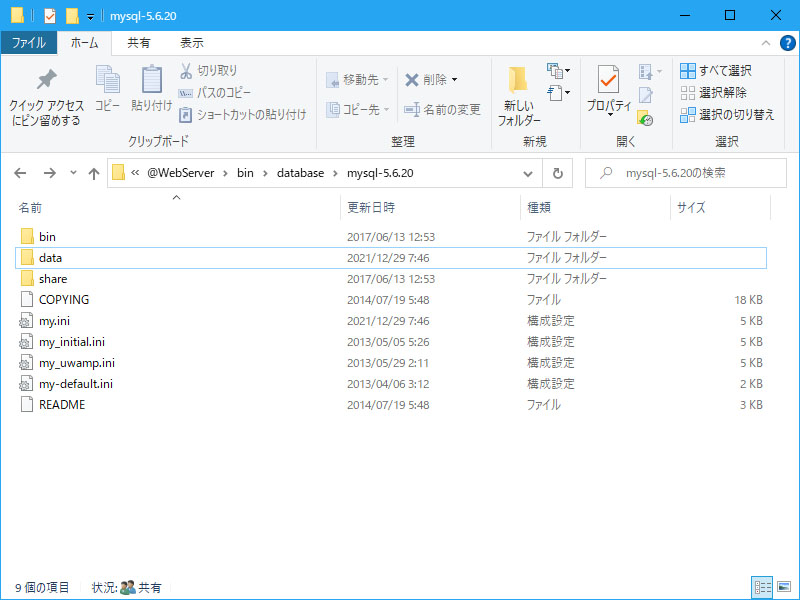
Task: Click the History icon in the Open group
Action: pyautogui.click(x=645, y=118)
